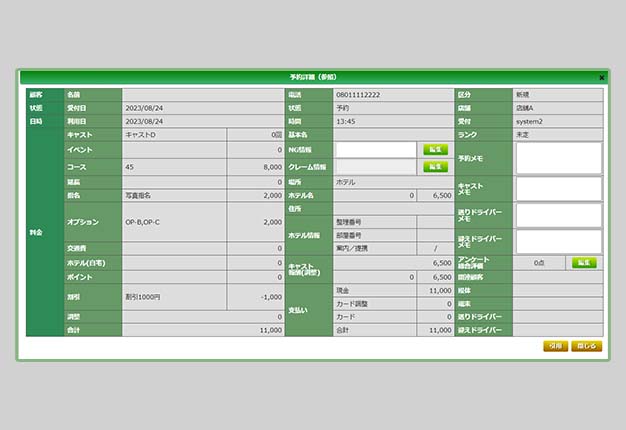Focus the 予約メモ text area

pos(559,158)
